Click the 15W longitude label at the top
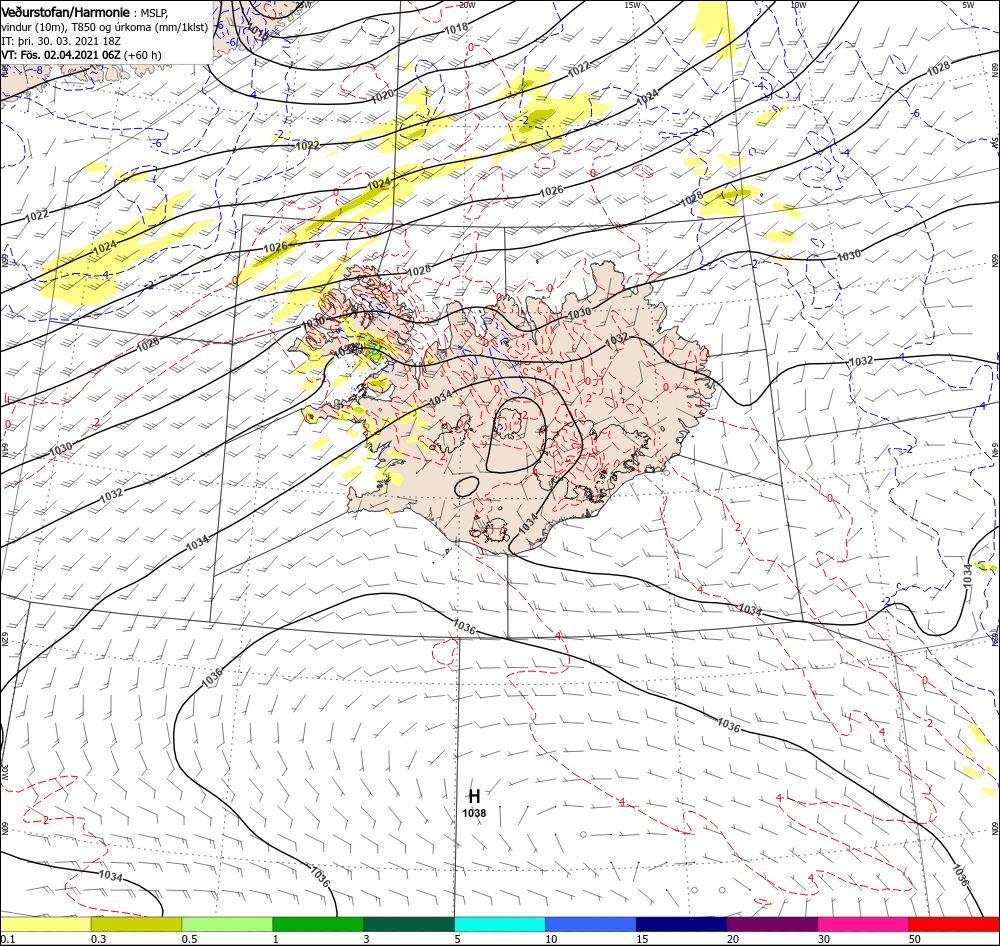Viewport: 1000px width, 946px height. (x=633, y=5)
